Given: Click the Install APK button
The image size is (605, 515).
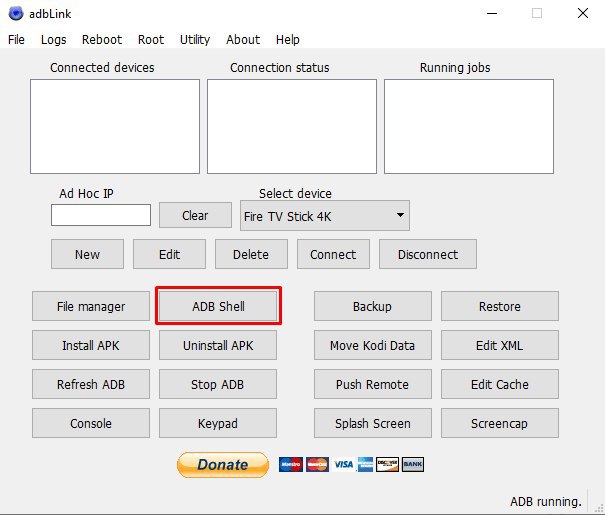Looking at the screenshot, I should (x=91, y=345).
